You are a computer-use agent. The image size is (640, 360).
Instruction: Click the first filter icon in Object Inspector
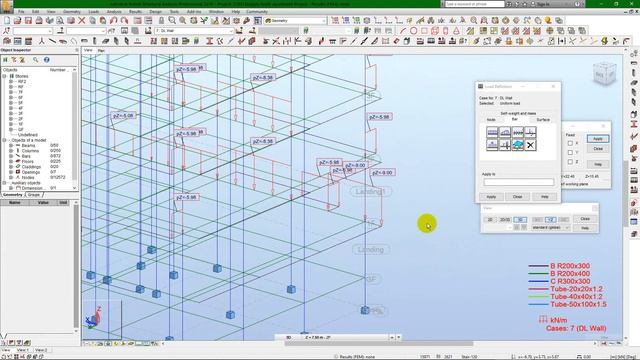[x=5, y=60]
